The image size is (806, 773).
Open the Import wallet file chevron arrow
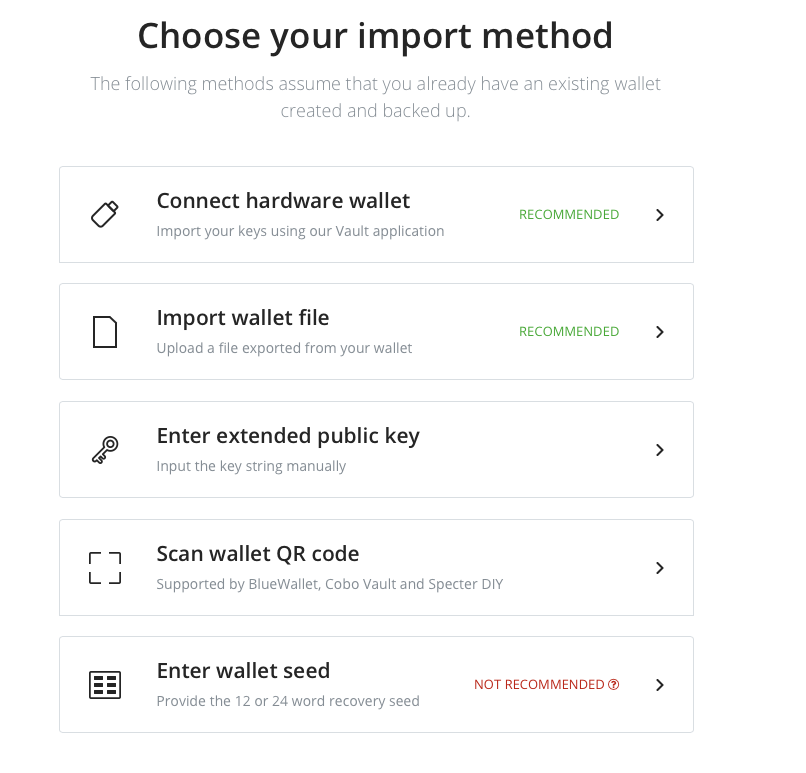tap(660, 332)
